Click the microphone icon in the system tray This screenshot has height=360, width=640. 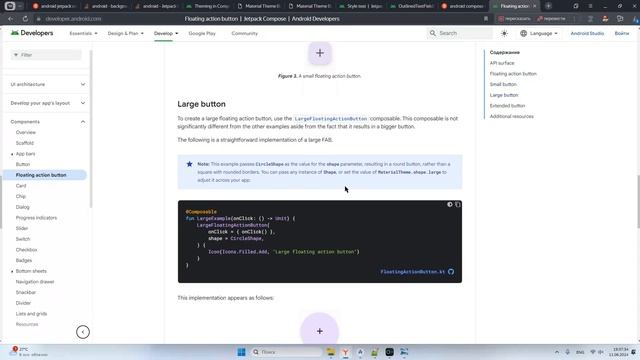[x=567, y=352]
